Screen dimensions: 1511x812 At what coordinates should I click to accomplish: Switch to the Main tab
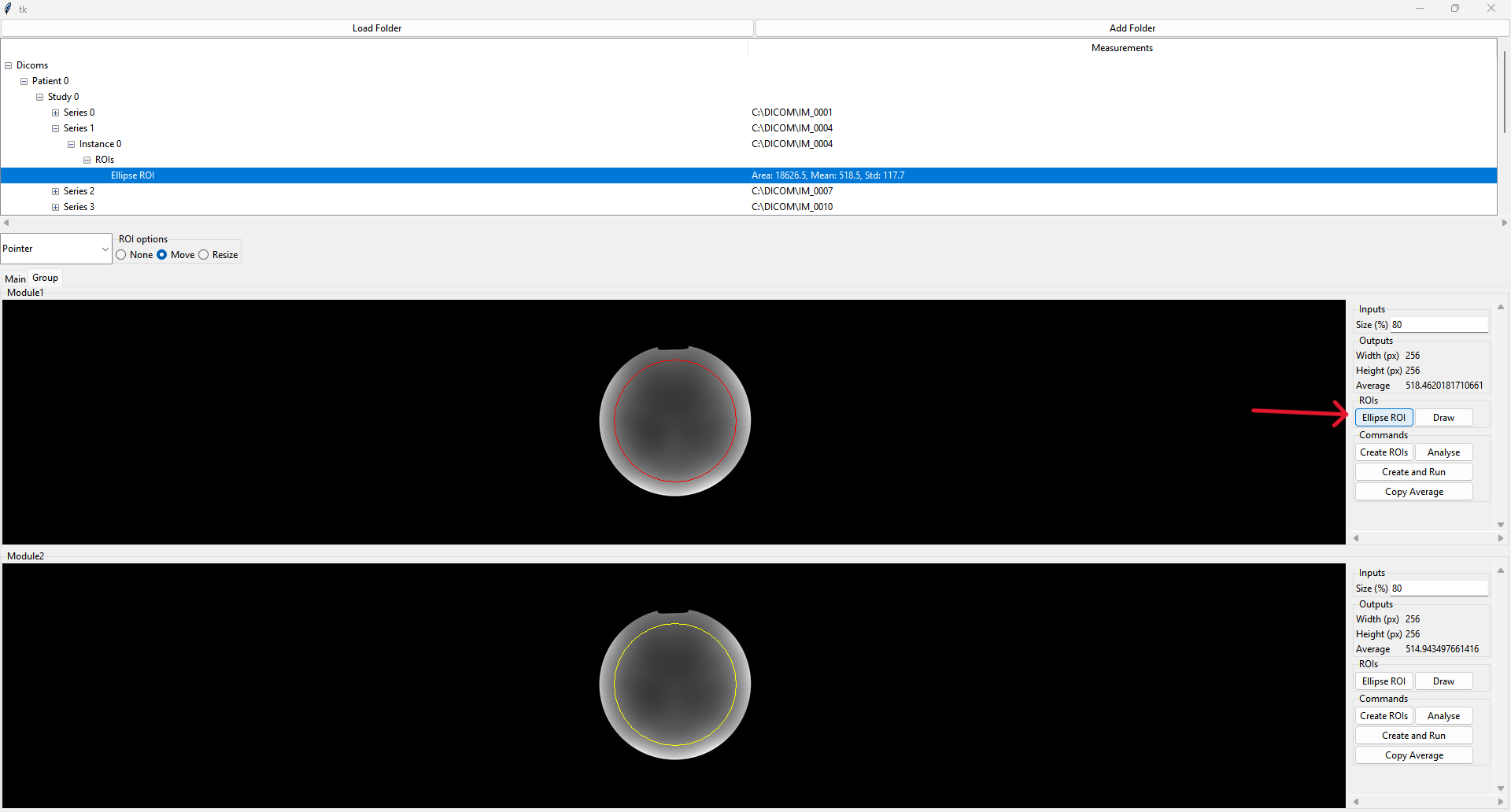[x=15, y=279]
